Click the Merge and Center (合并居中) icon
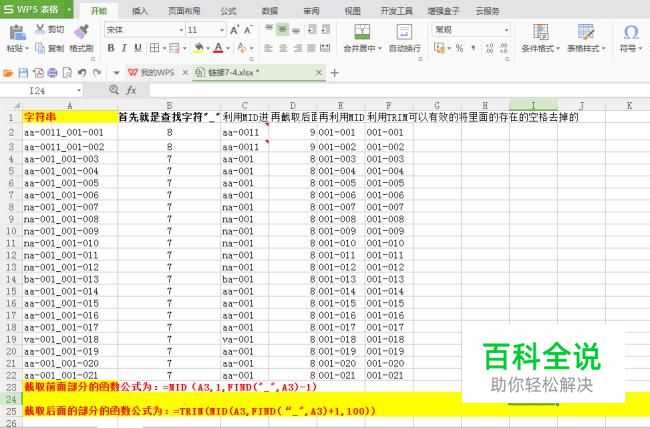Viewport: 650px width, 428px height. [362, 32]
